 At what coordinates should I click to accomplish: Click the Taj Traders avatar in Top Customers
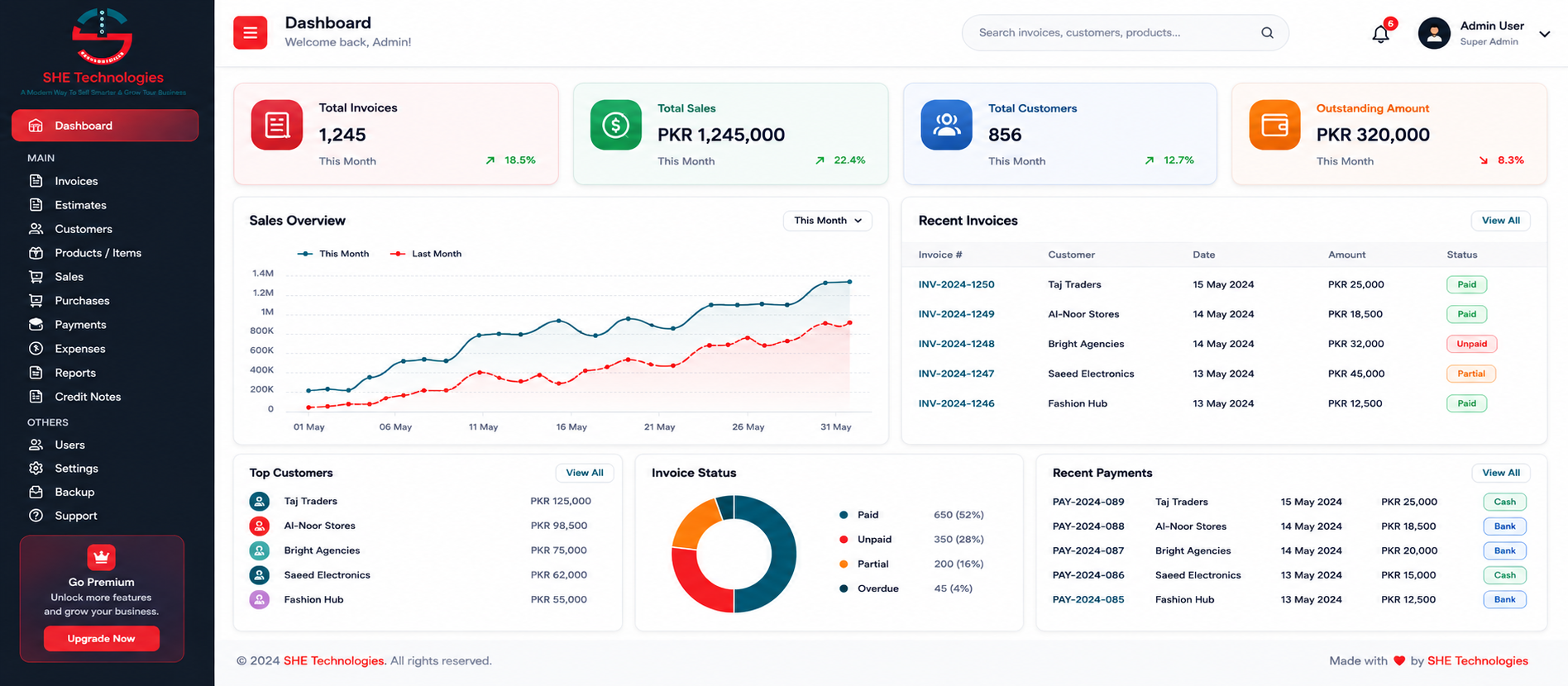(x=260, y=501)
